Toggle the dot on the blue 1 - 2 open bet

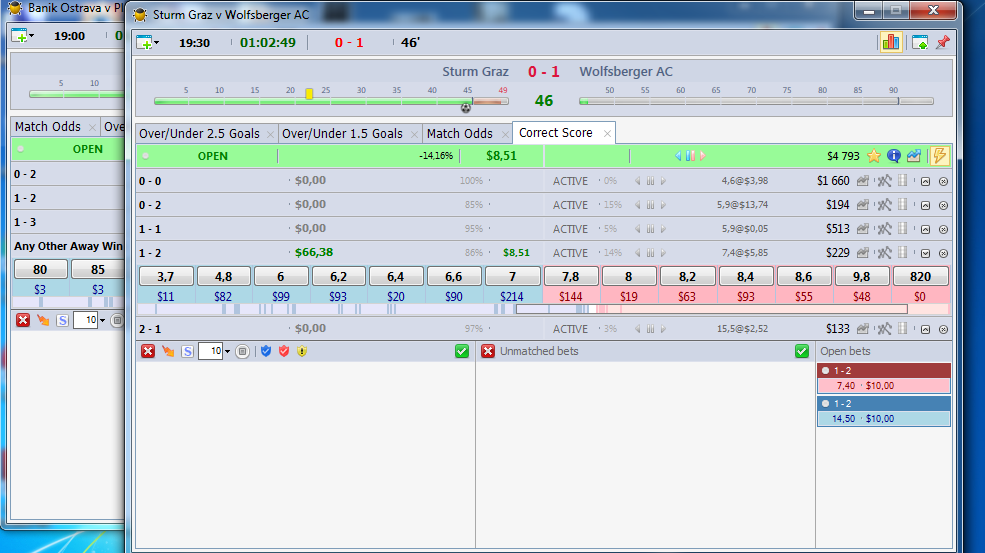(x=825, y=403)
